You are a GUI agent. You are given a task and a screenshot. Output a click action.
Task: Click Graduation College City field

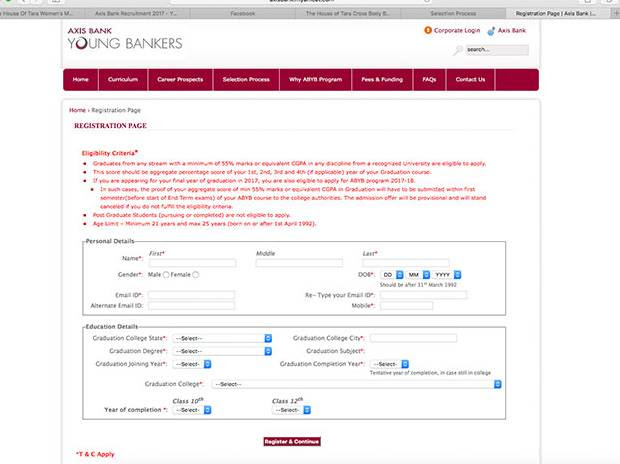(x=414, y=338)
